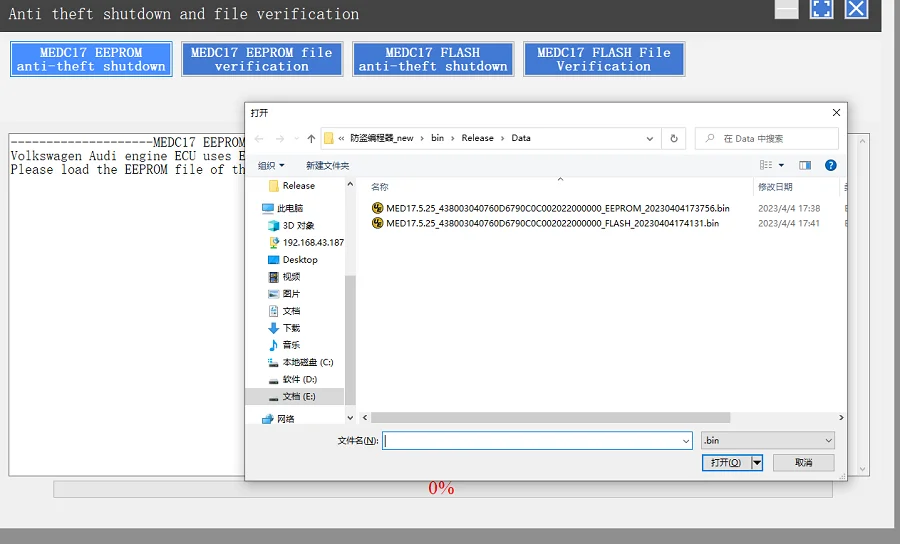The height and width of the screenshot is (544, 900).
Task: Click log panel scroll down arrow
Action: point(862,469)
